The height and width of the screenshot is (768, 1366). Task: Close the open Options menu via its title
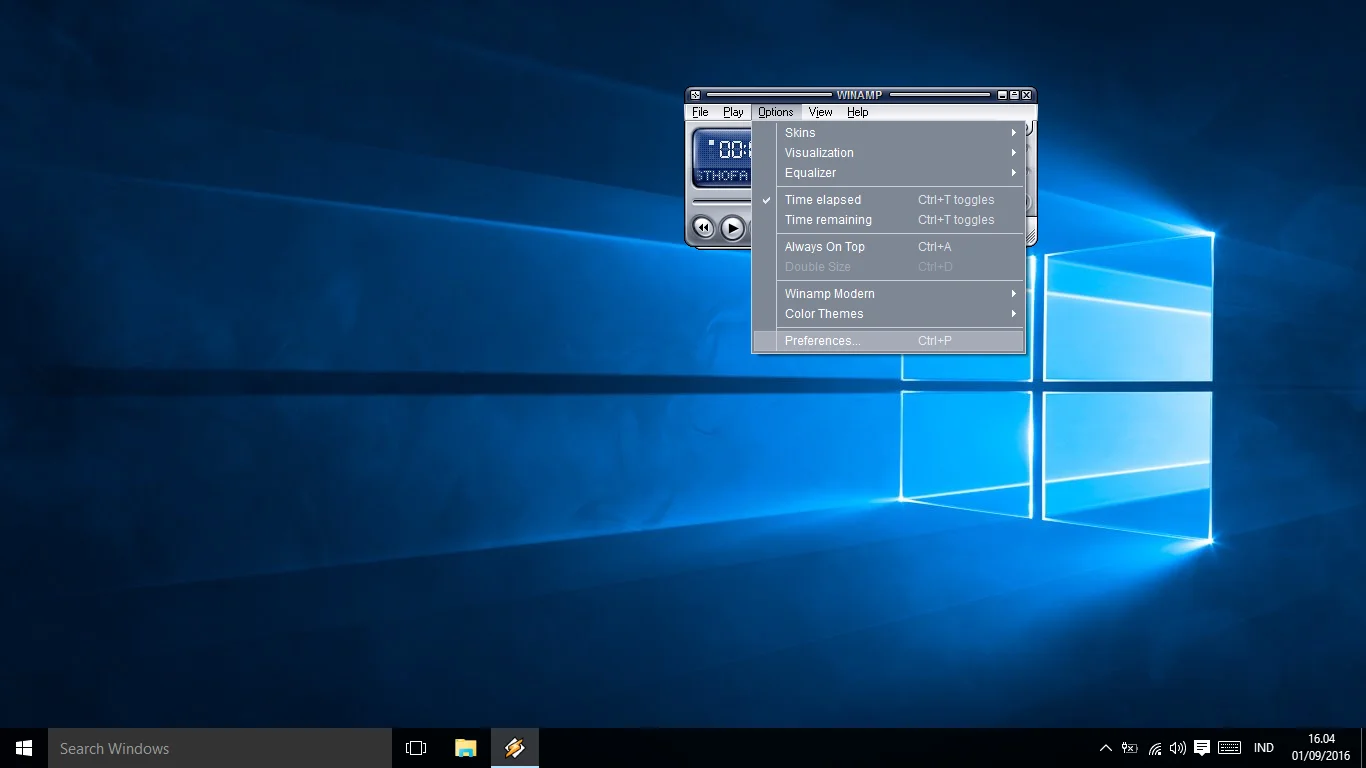click(x=775, y=112)
